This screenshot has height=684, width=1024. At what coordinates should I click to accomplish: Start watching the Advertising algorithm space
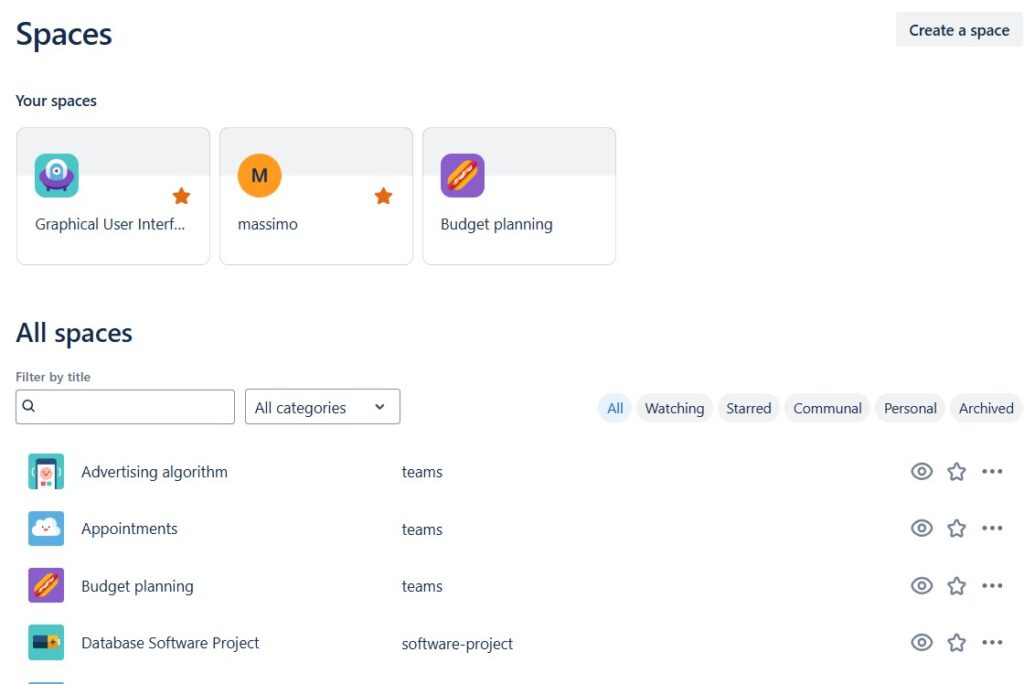pos(921,471)
